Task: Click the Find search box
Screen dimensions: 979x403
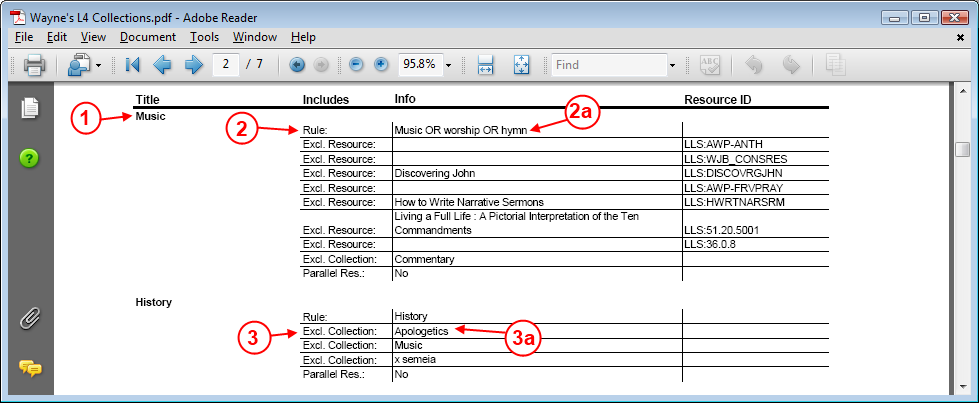Action: tap(609, 64)
